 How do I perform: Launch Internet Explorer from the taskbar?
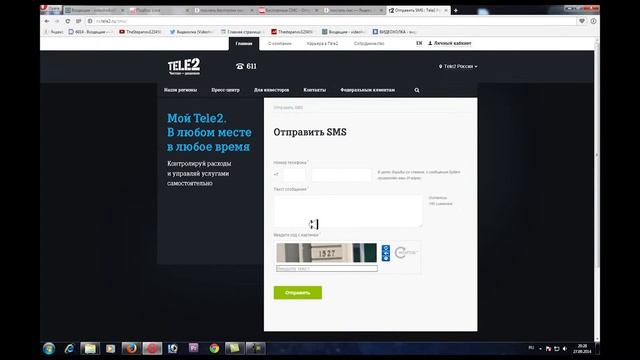(x=69, y=349)
